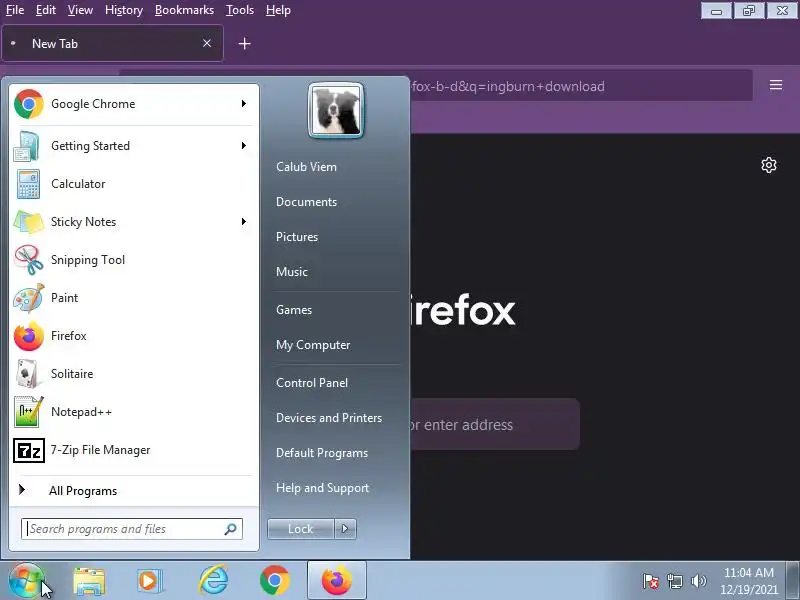Screen dimensions: 800x600
Task: Open 7-Zip File Manager
Action: coord(133,450)
